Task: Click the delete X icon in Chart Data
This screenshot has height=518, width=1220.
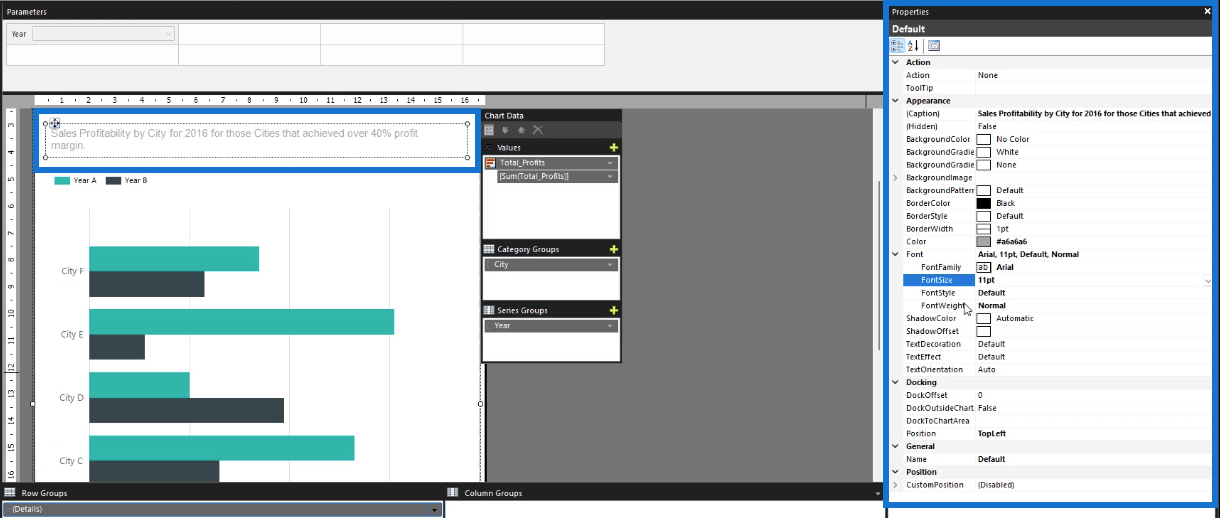Action: click(x=537, y=130)
